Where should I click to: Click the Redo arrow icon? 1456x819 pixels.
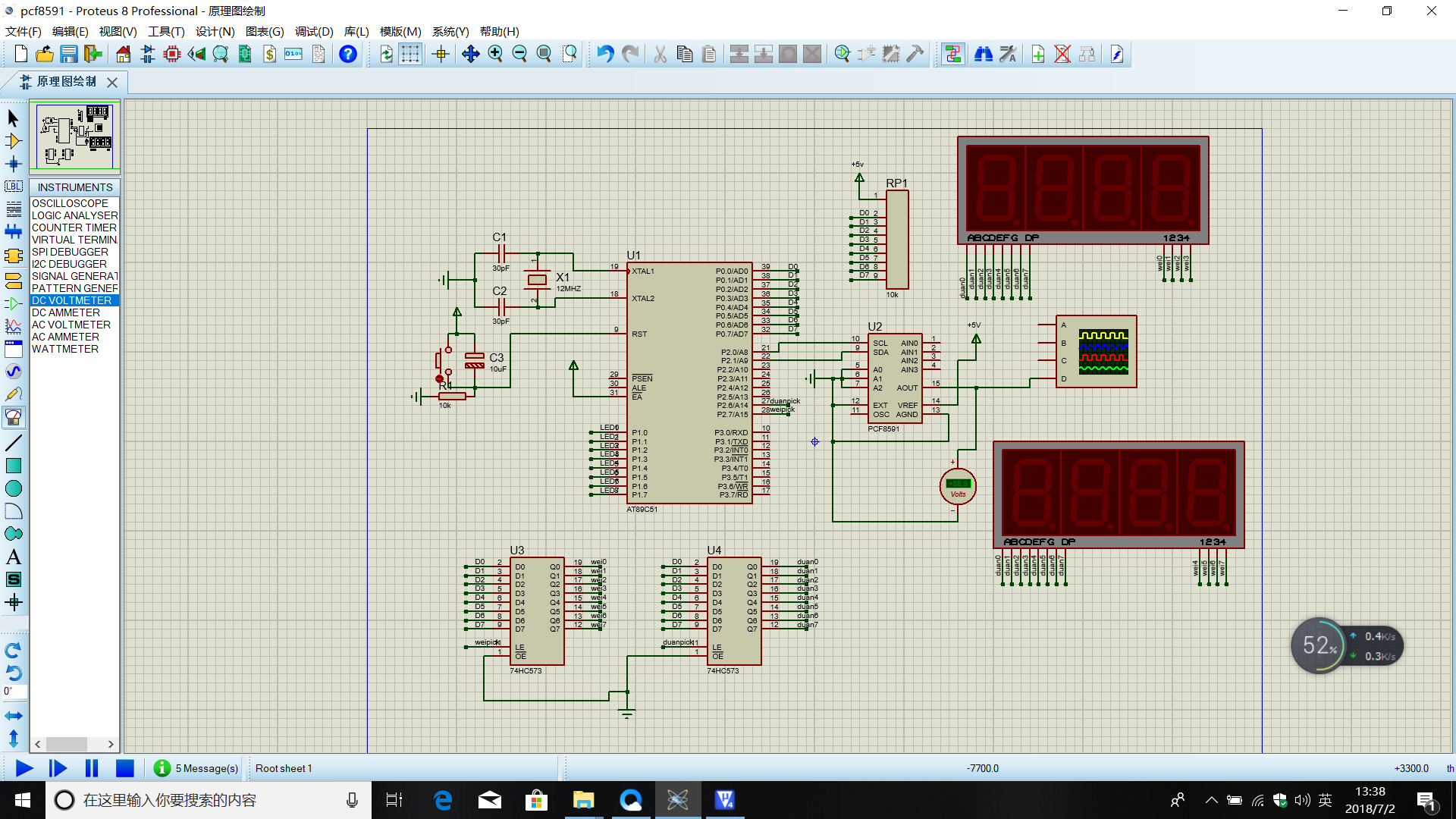[x=629, y=54]
